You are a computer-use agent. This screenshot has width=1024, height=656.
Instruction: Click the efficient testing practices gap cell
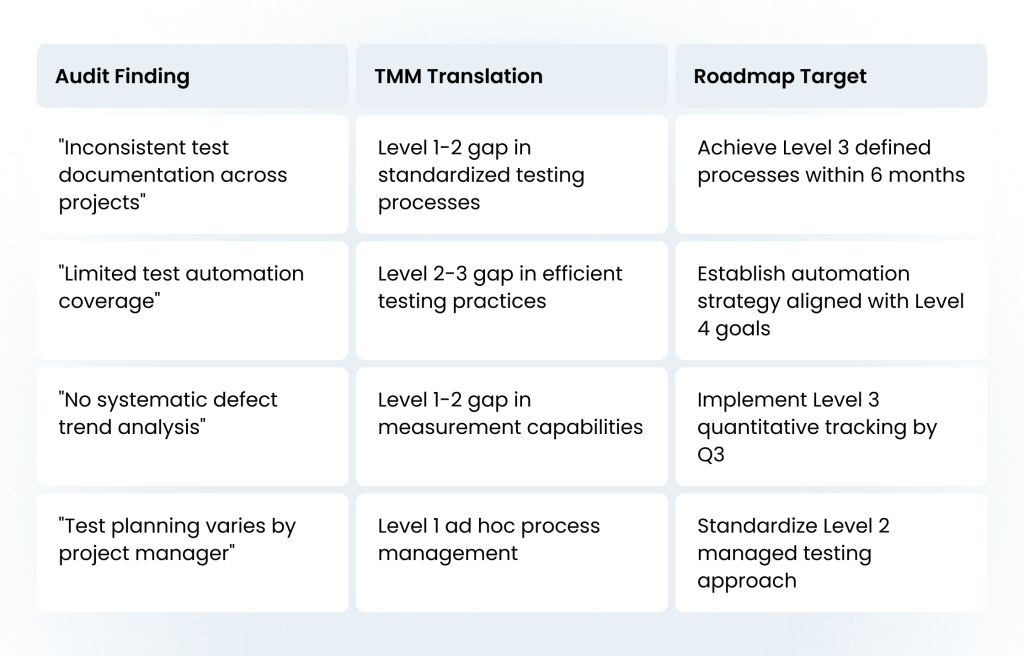[512, 301]
